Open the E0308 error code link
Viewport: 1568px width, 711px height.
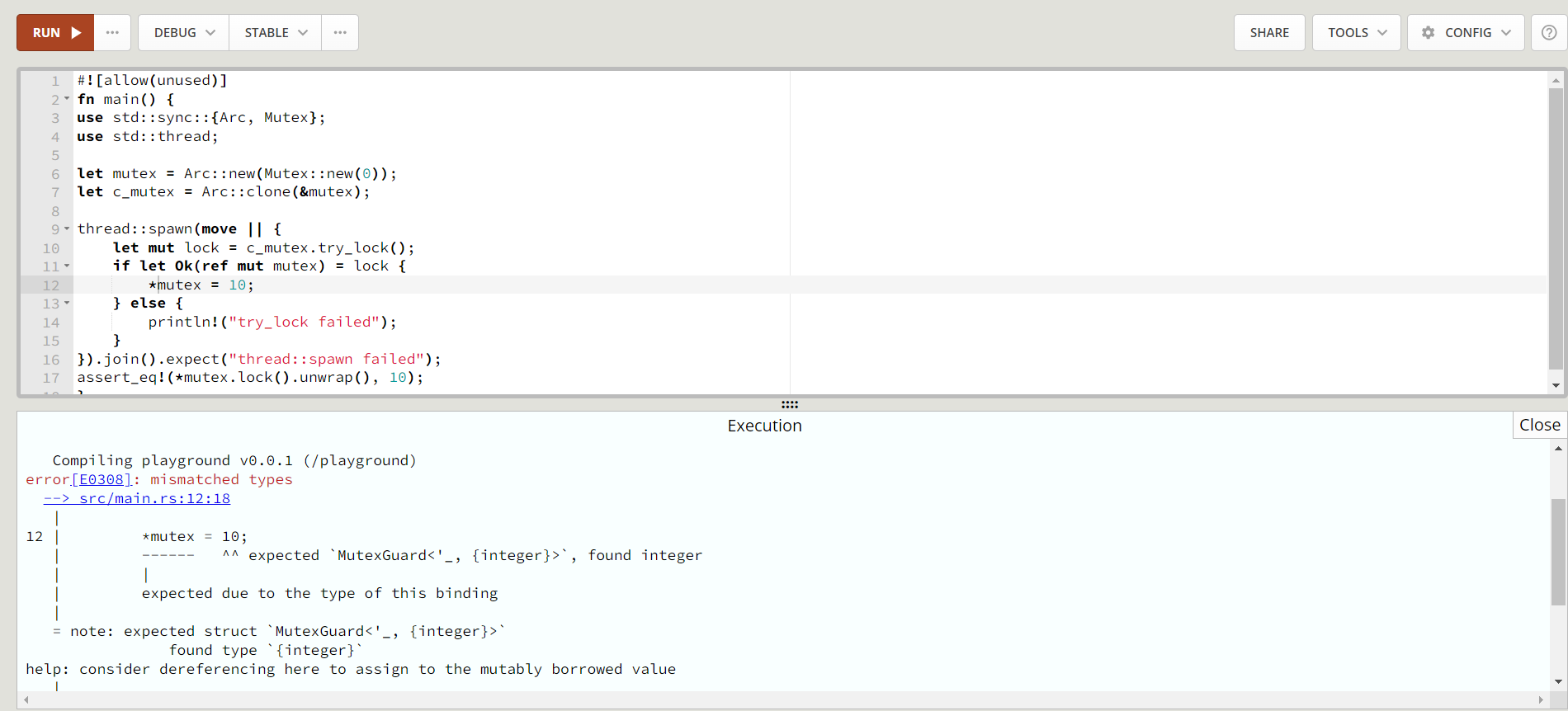coord(102,479)
